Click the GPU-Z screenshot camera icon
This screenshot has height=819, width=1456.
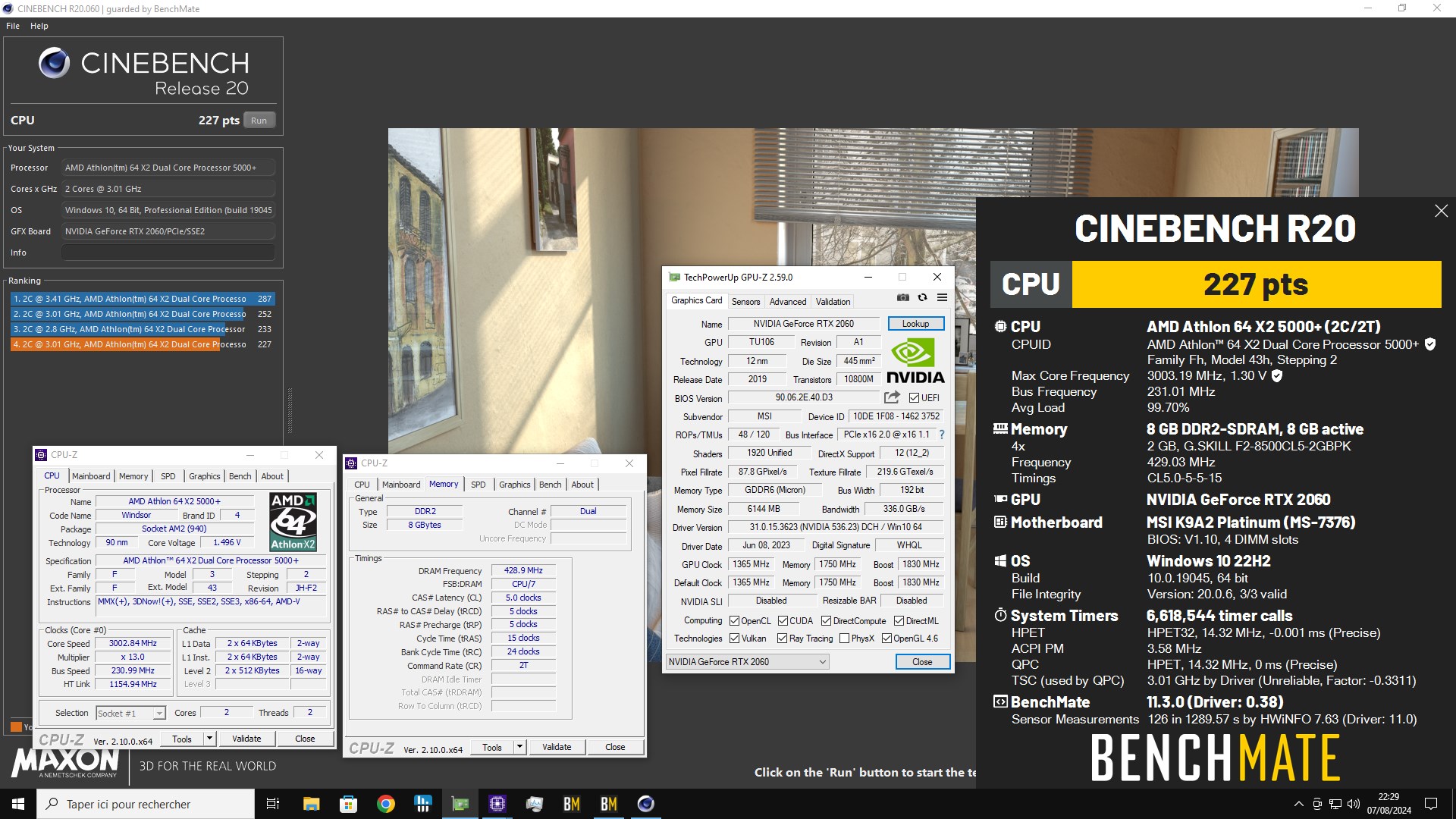[902, 298]
